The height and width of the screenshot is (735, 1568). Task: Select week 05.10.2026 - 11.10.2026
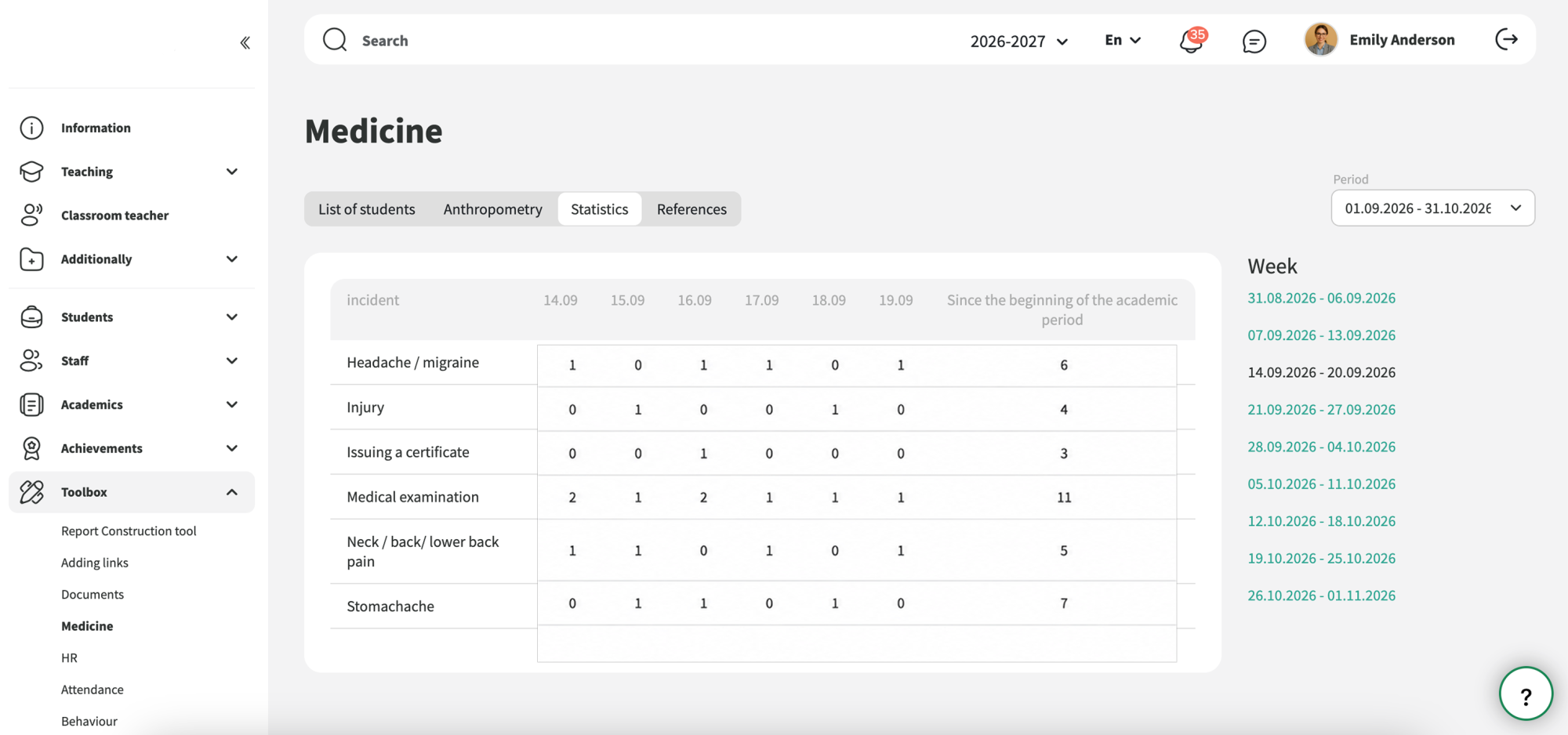click(x=1322, y=484)
